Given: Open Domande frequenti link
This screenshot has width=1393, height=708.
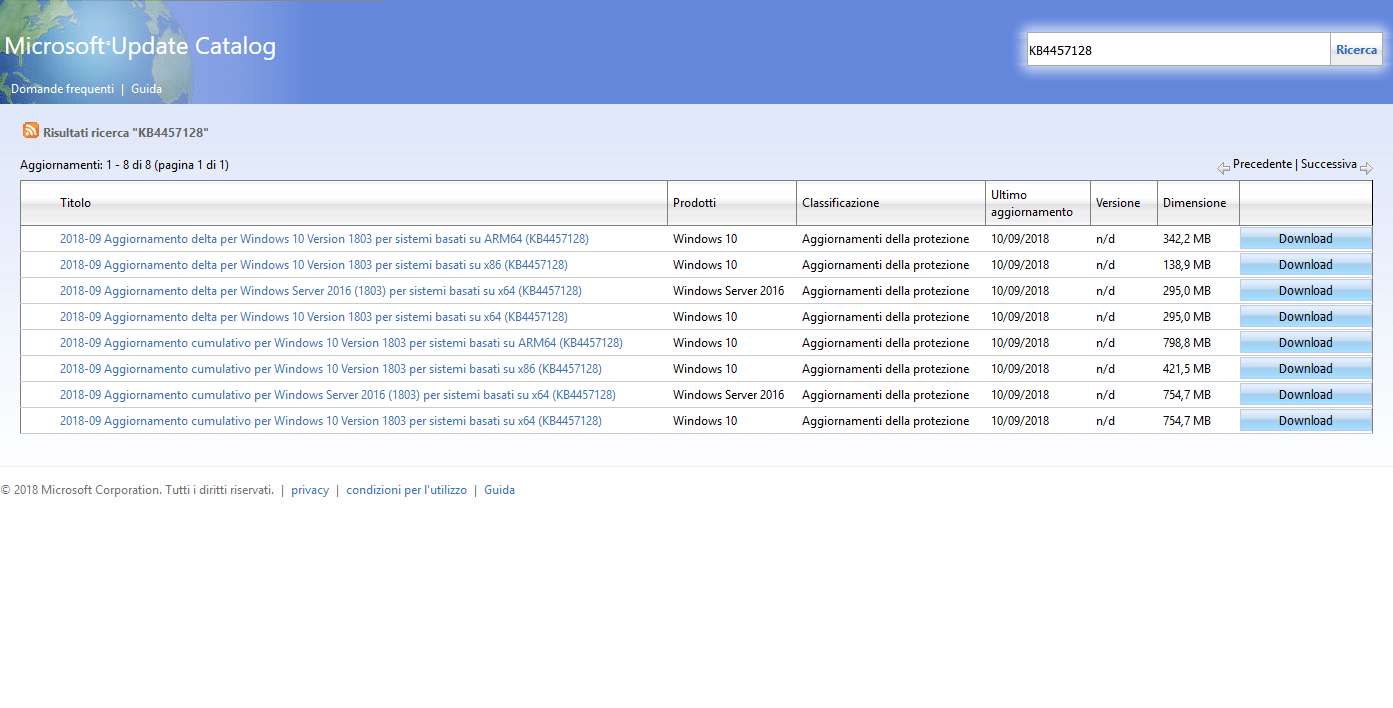Looking at the screenshot, I should coord(62,89).
